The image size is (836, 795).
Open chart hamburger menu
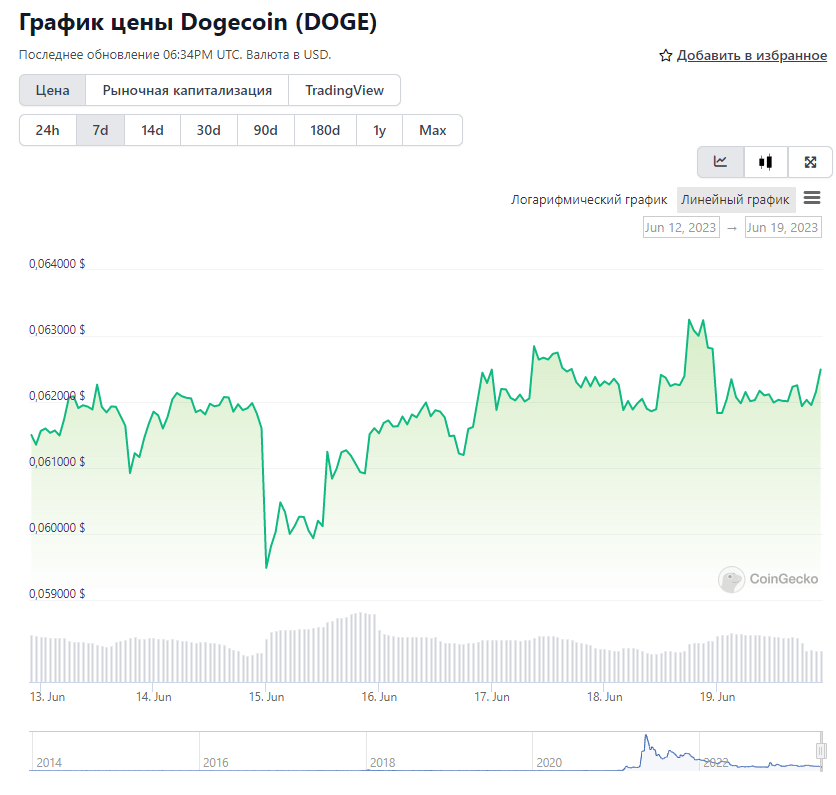811,198
